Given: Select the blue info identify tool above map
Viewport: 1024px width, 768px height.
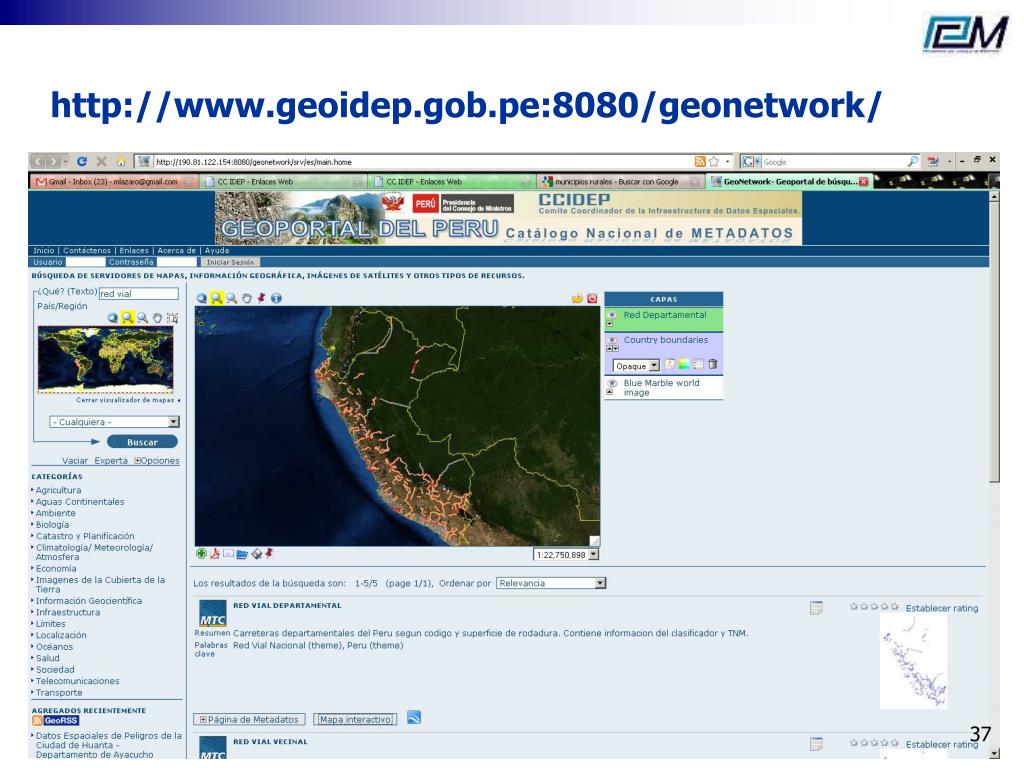Looking at the screenshot, I should [276, 298].
